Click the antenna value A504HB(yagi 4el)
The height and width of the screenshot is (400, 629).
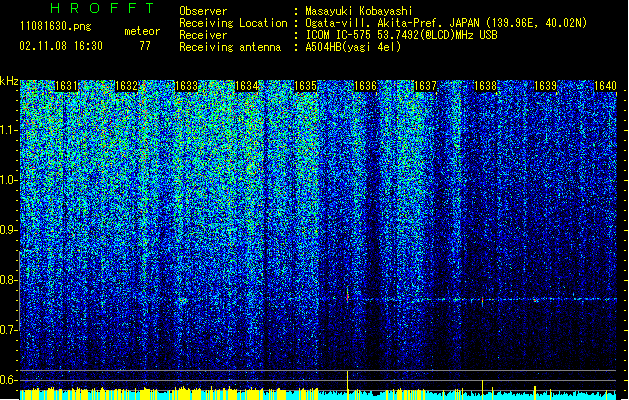[x=353, y=47]
